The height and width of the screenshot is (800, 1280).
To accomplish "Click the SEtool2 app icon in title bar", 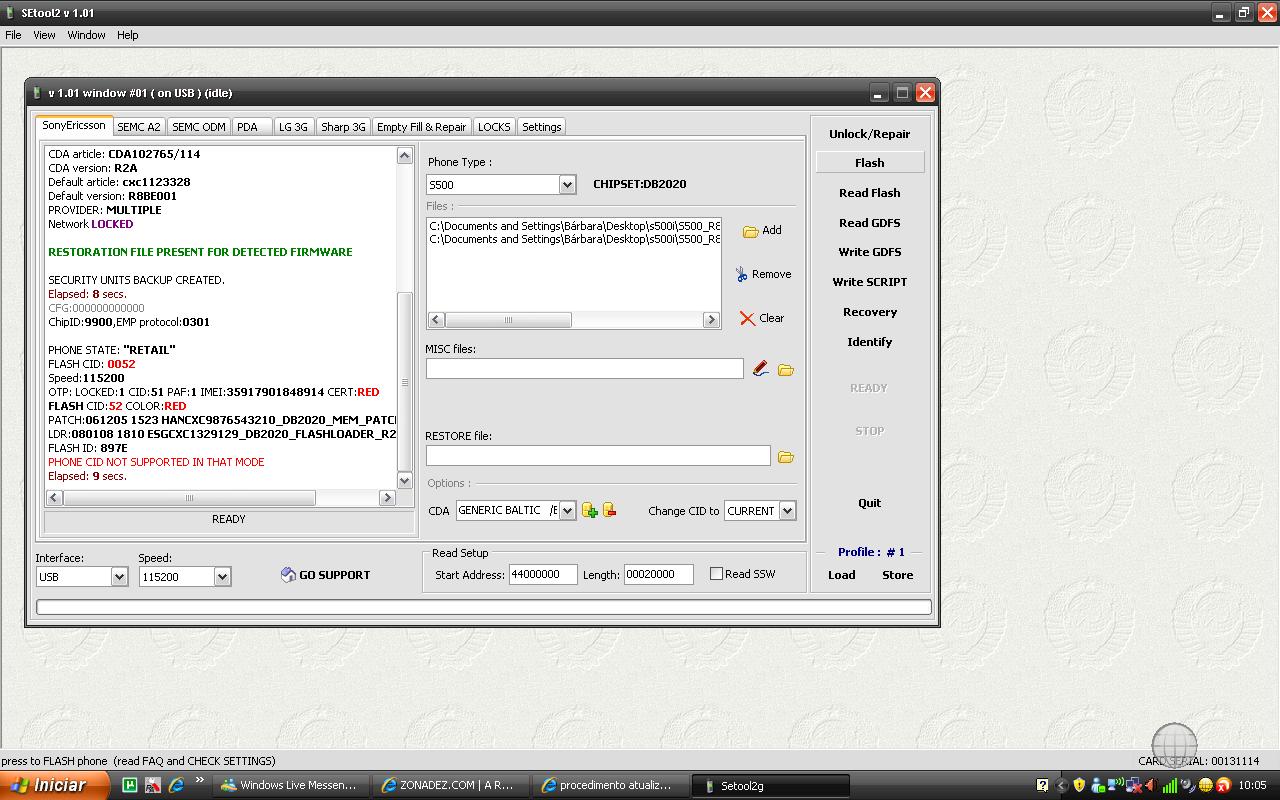I will [10, 13].
